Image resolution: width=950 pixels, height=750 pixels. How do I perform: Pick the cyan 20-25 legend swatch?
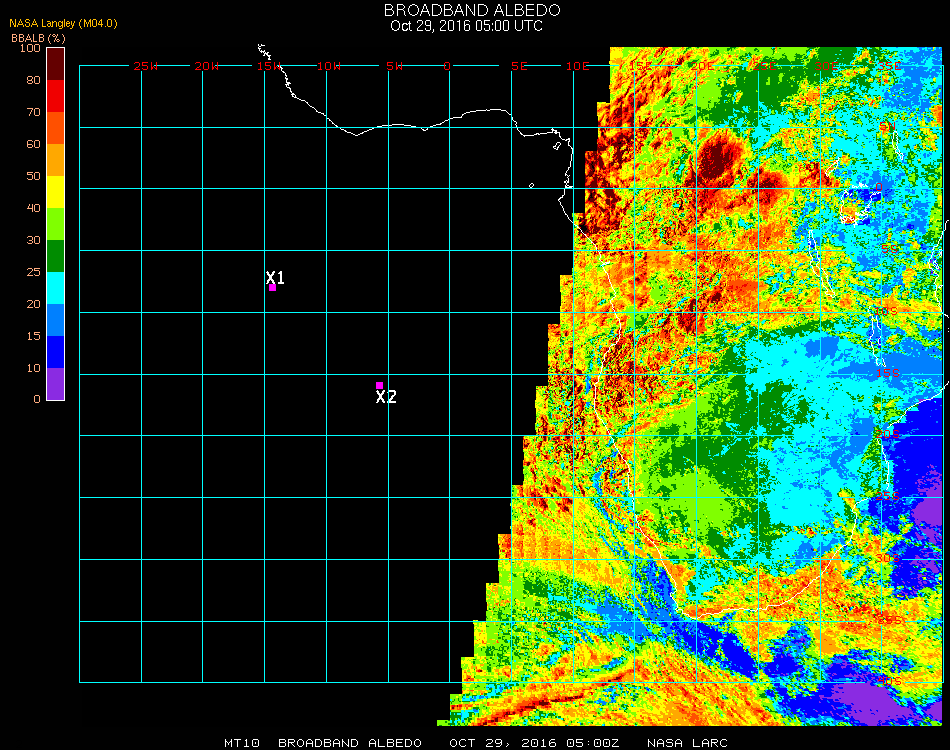[x=56, y=288]
